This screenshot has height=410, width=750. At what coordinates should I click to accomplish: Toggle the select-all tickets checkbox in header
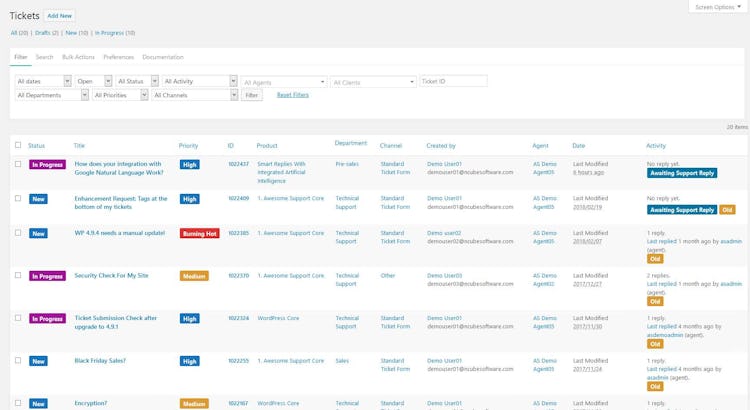click(18, 145)
